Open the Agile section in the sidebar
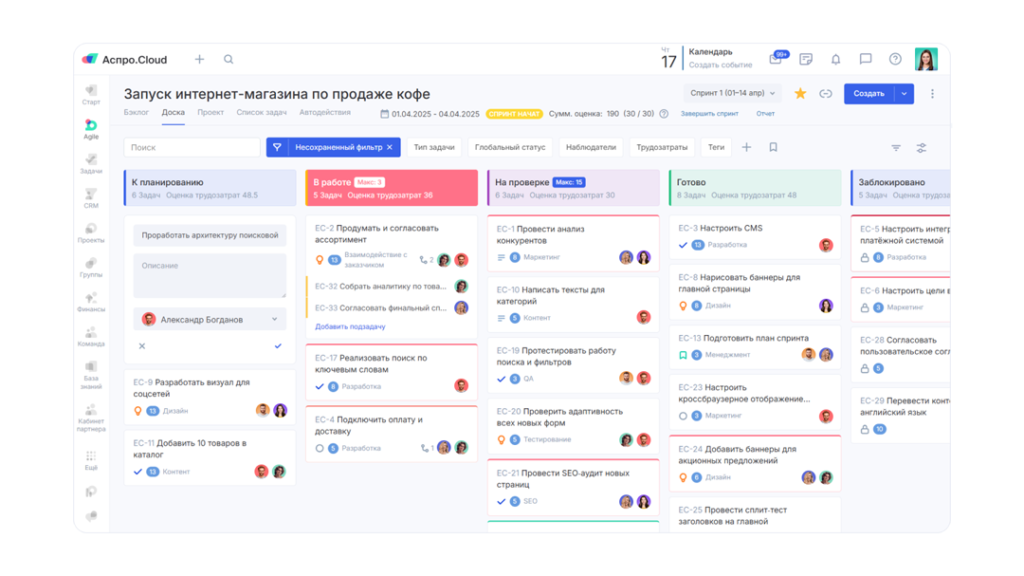The width and height of the screenshot is (1024, 576). pyautogui.click(x=90, y=130)
